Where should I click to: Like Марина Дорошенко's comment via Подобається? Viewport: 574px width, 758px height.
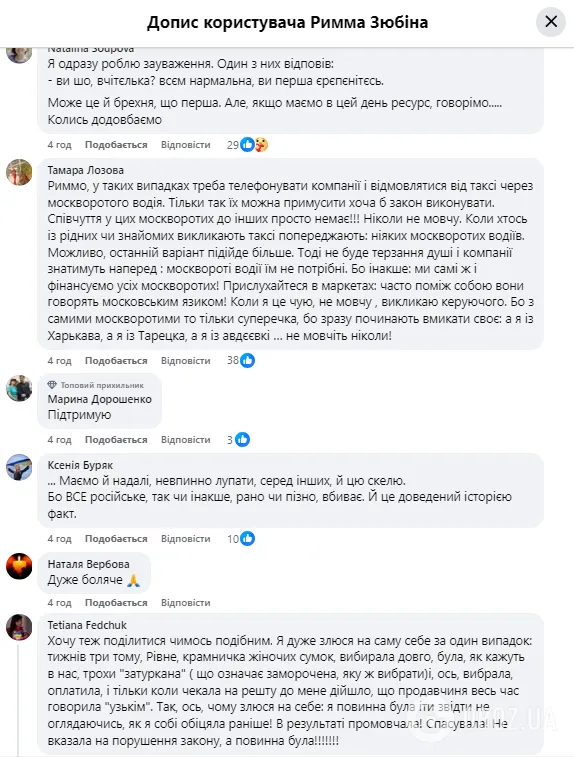click(x=116, y=440)
